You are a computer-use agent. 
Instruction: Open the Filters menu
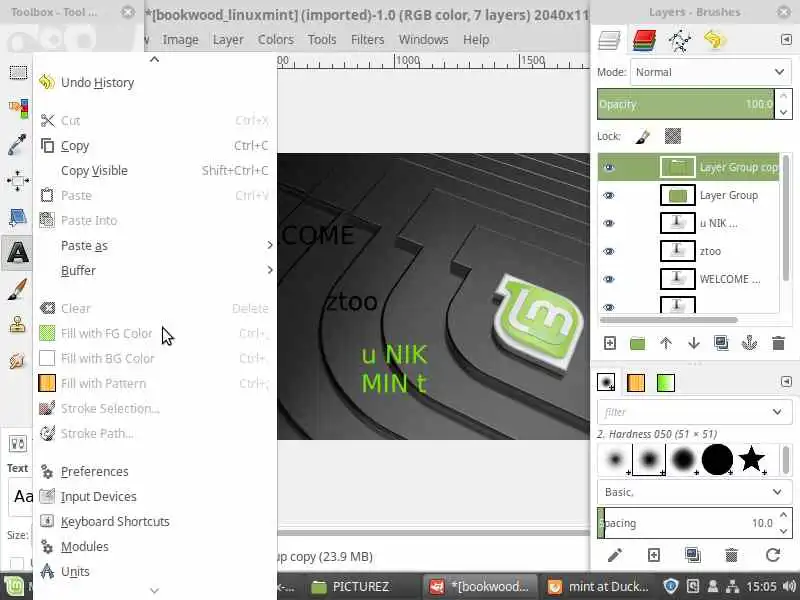click(367, 40)
